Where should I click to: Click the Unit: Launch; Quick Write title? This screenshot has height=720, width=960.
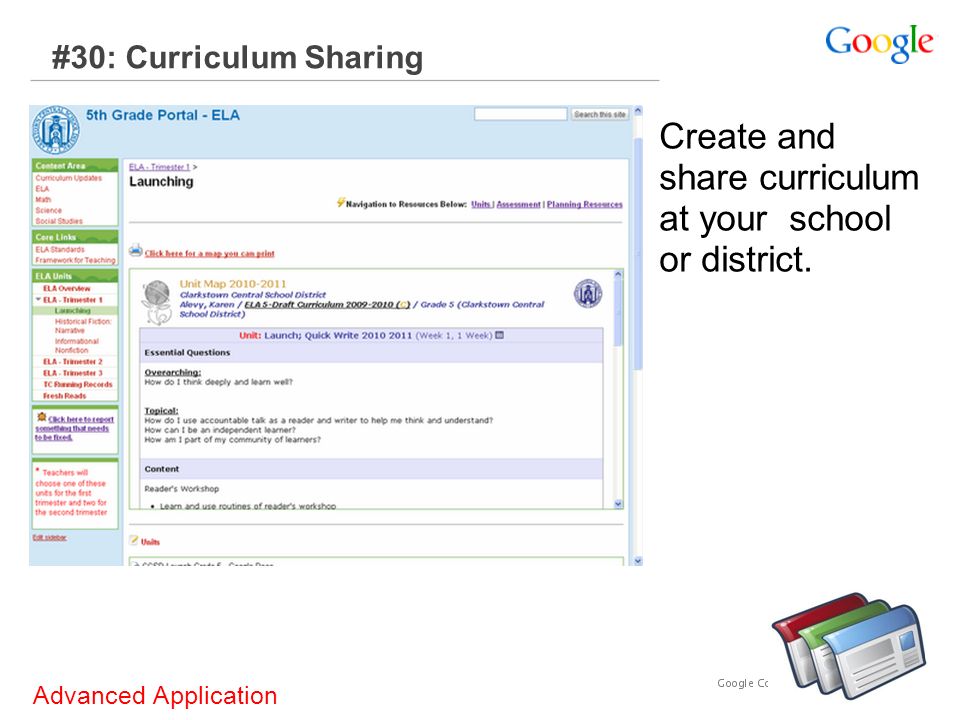point(326,336)
